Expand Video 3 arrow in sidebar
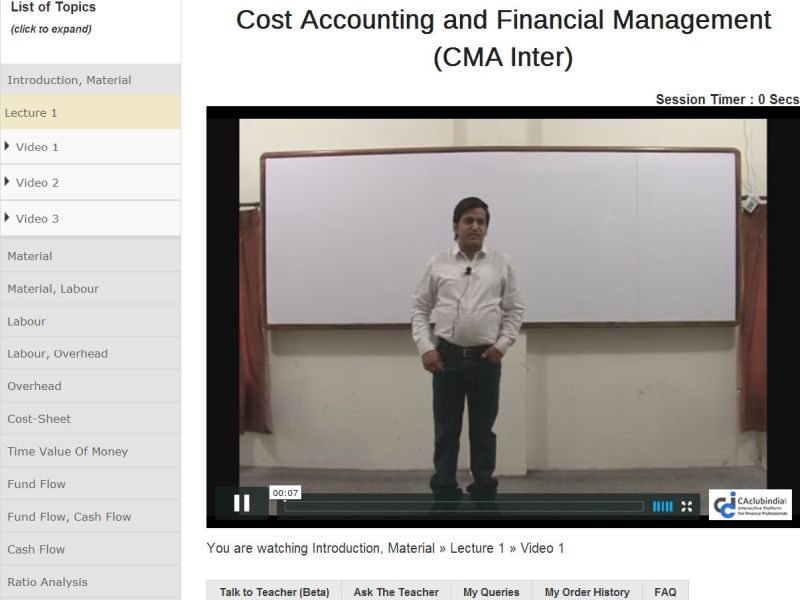The width and height of the screenshot is (800, 600). (8, 218)
